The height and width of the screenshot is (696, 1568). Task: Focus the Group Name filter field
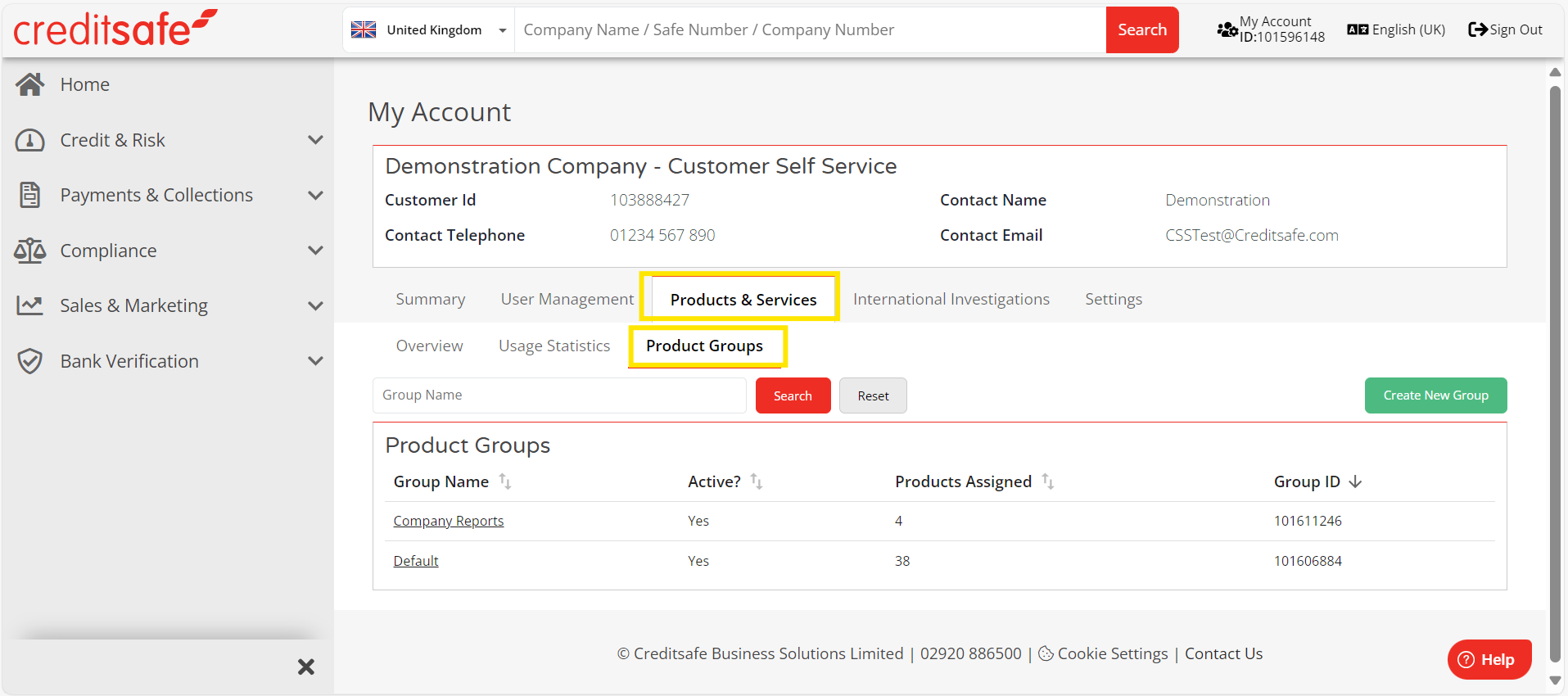(x=559, y=395)
